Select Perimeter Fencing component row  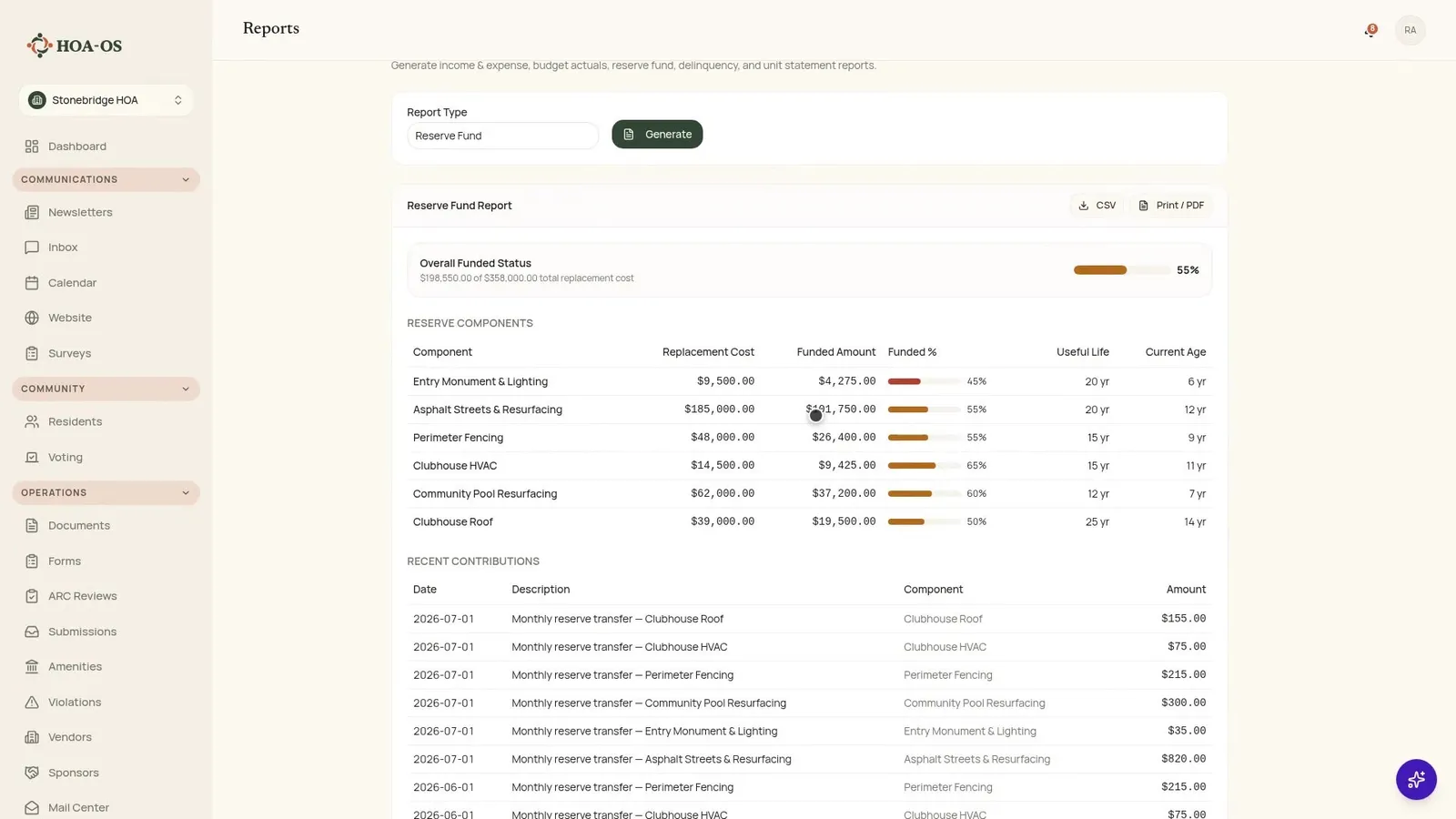pos(809,438)
